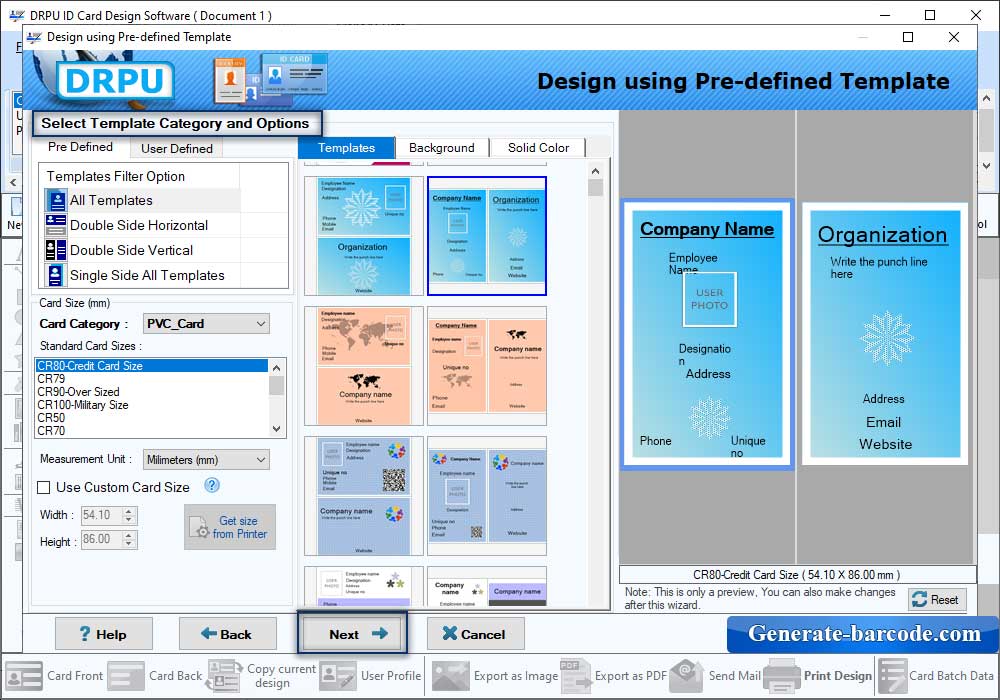The height and width of the screenshot is (700, 1000).
Task: Switch to Templates tab
Action: point(346,148)
